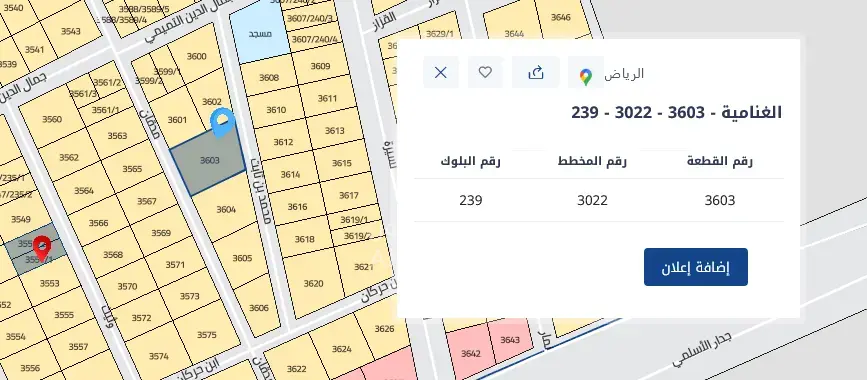The image size is (867, 380).
Task: Select parcel 3575 on the map
Action: click(x=207, y=335)
